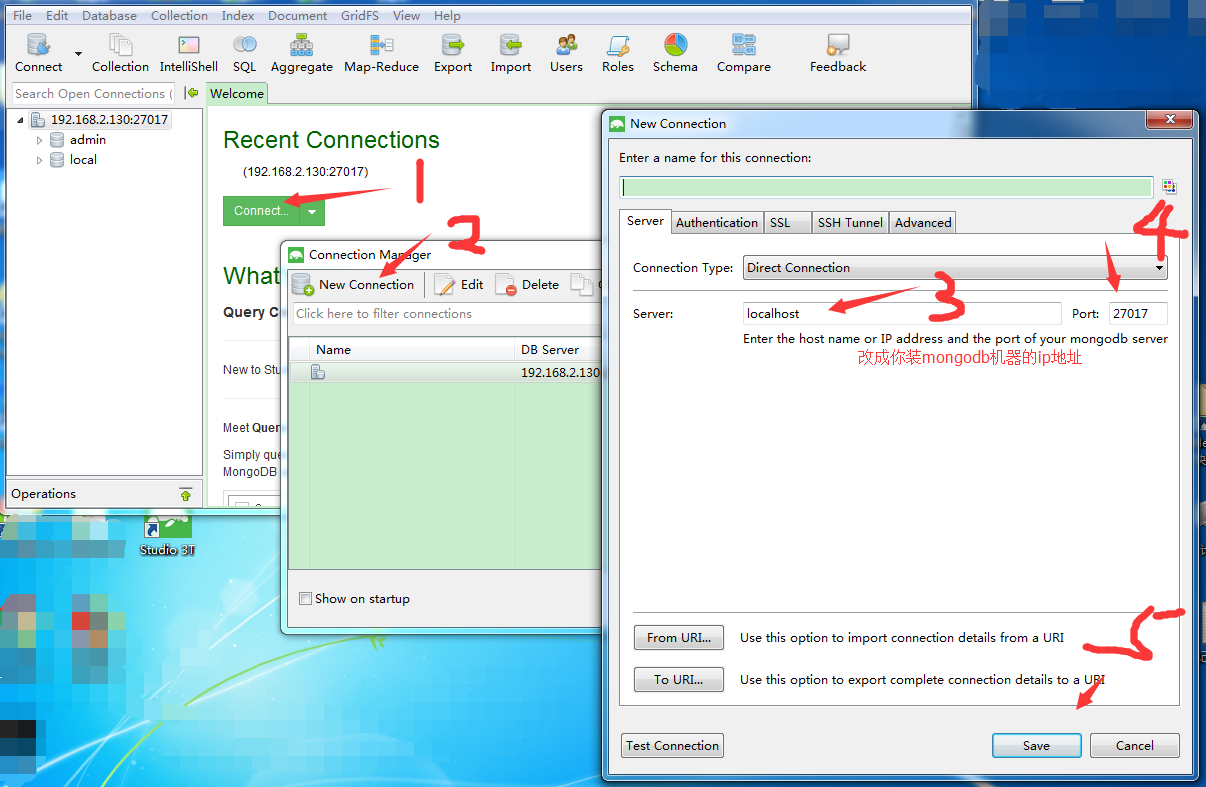Open the Aggregate editor

click(302, 53)
